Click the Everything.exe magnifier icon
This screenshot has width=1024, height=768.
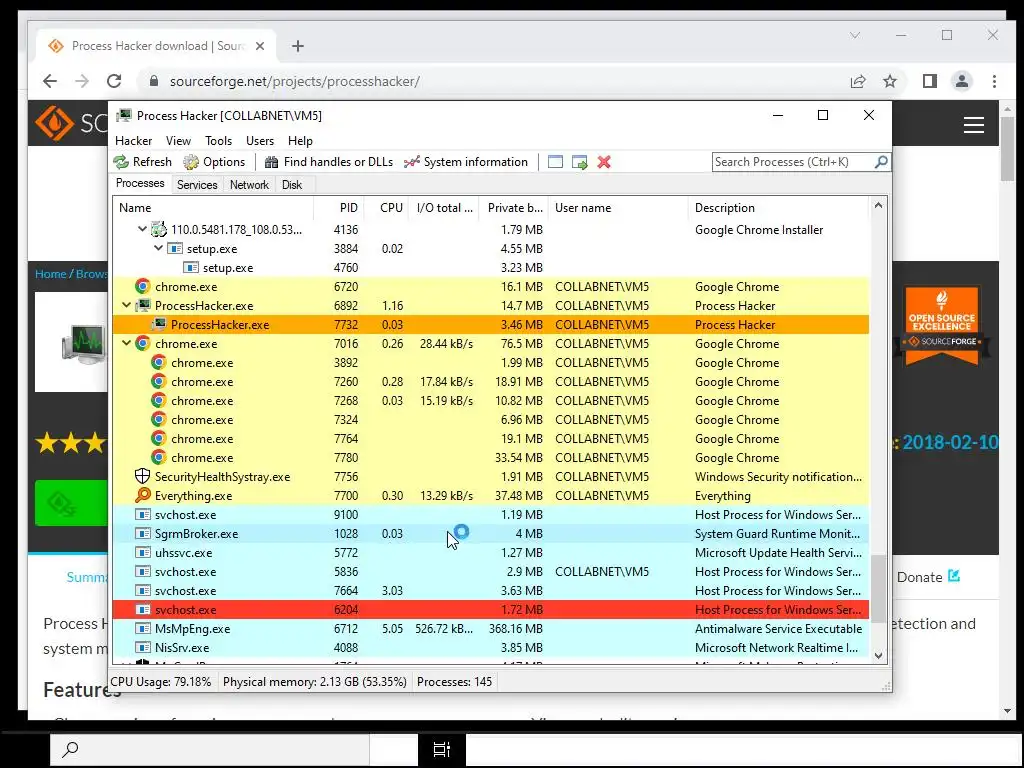pos(142,495)
